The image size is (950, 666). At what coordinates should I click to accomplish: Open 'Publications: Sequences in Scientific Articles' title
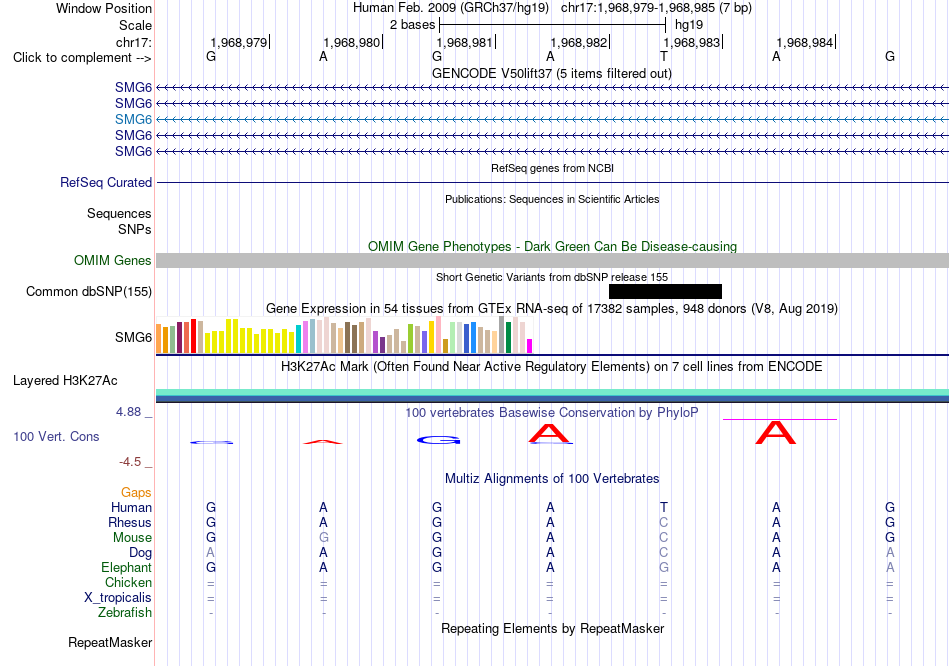point(552,199)
